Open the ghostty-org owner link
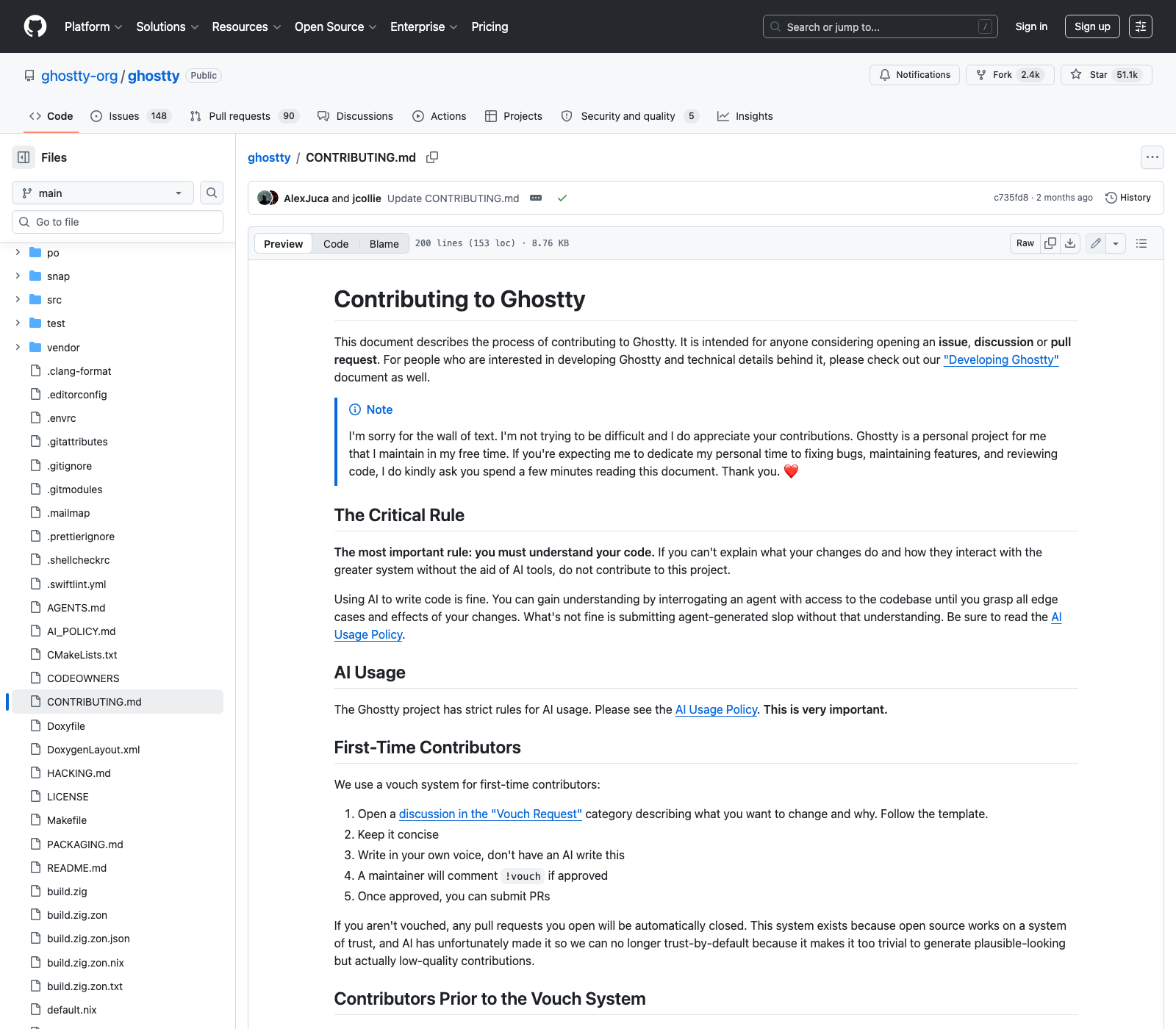The image size is (1176, 1029). (79, 76)
